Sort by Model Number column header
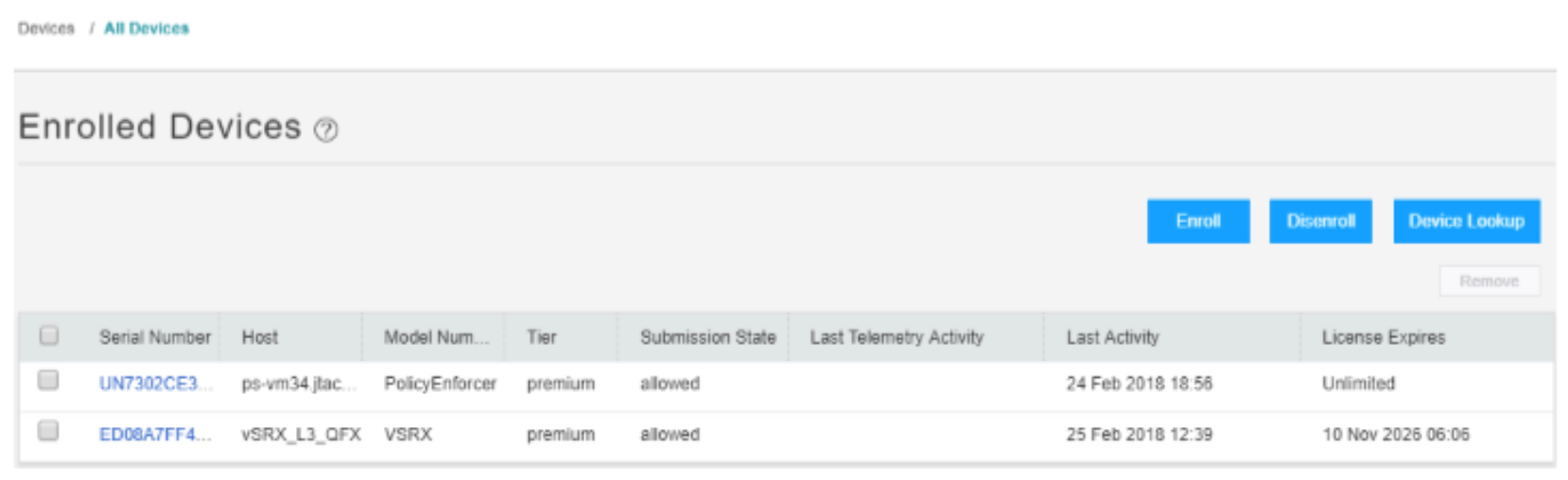The height and width of the screenshot is (480, 1568). coord(436,337)
